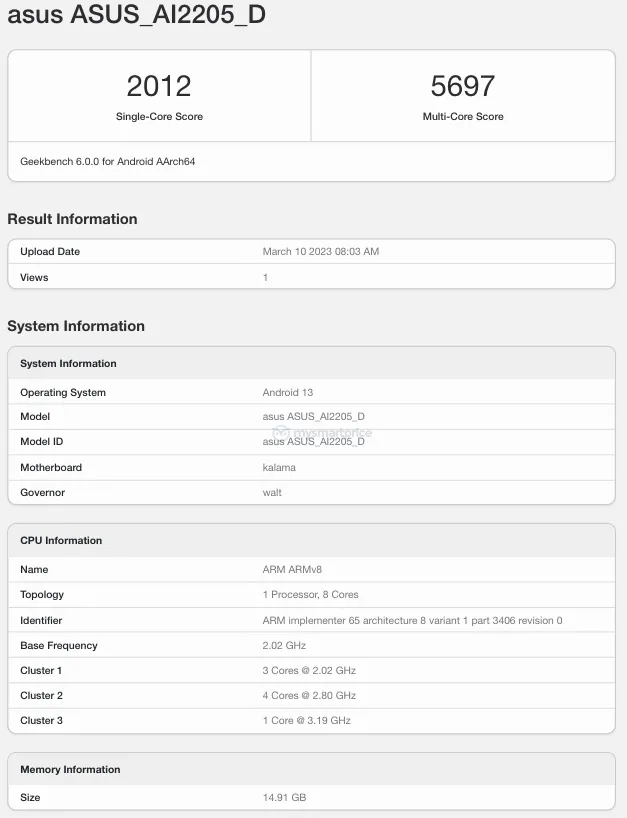627x818 pixels.
Task: Click the Governor value walt
Action: (272, 492)
